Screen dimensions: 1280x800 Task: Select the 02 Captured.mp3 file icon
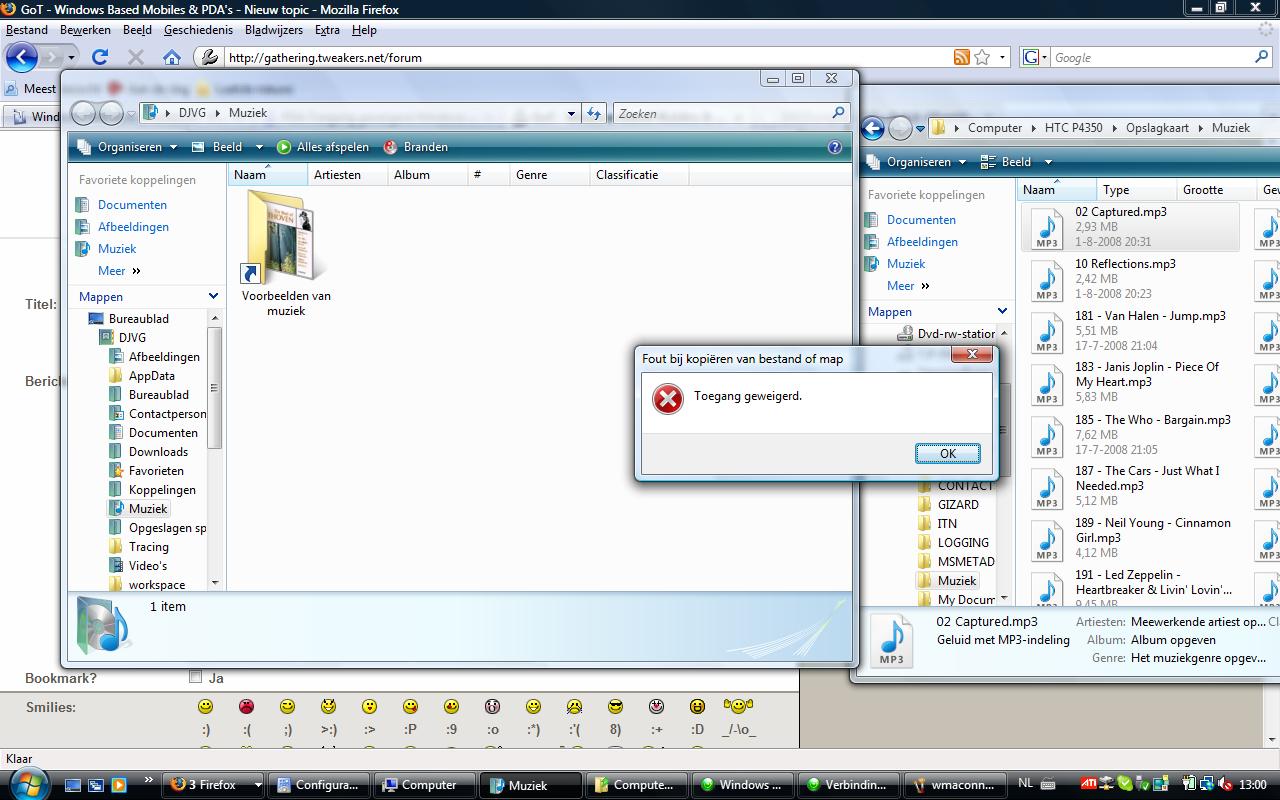click(x=1047, y=228)
